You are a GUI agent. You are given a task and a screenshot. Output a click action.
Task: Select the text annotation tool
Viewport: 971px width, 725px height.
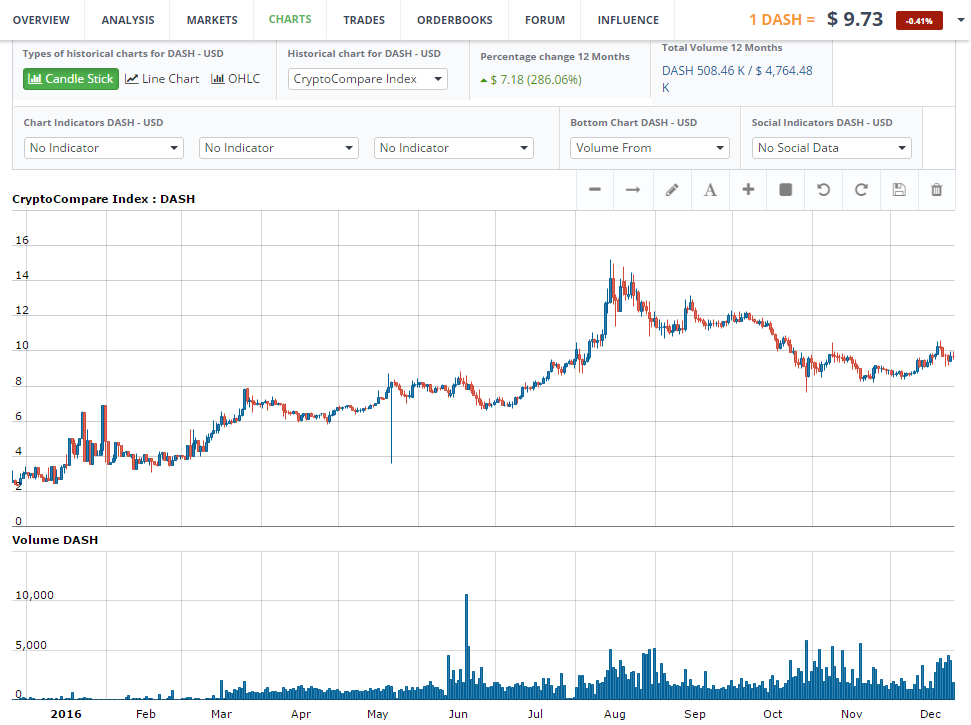click(x=710, y=190)
